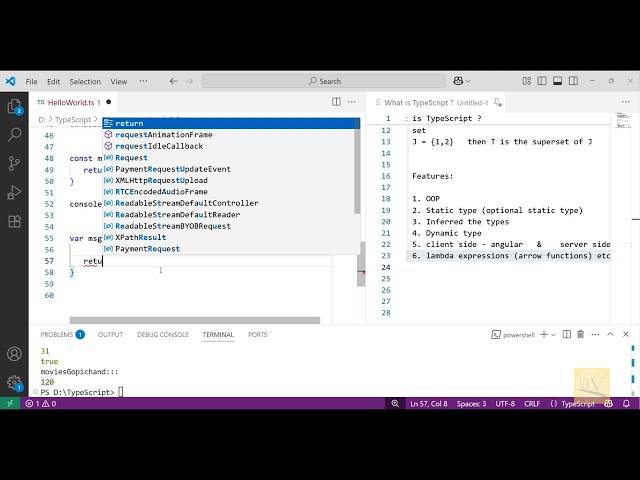Viewport: 640px width, 480px height.
Task: Click Ln 57, Col 8 cursor position
Action: [x=429, y=404]
